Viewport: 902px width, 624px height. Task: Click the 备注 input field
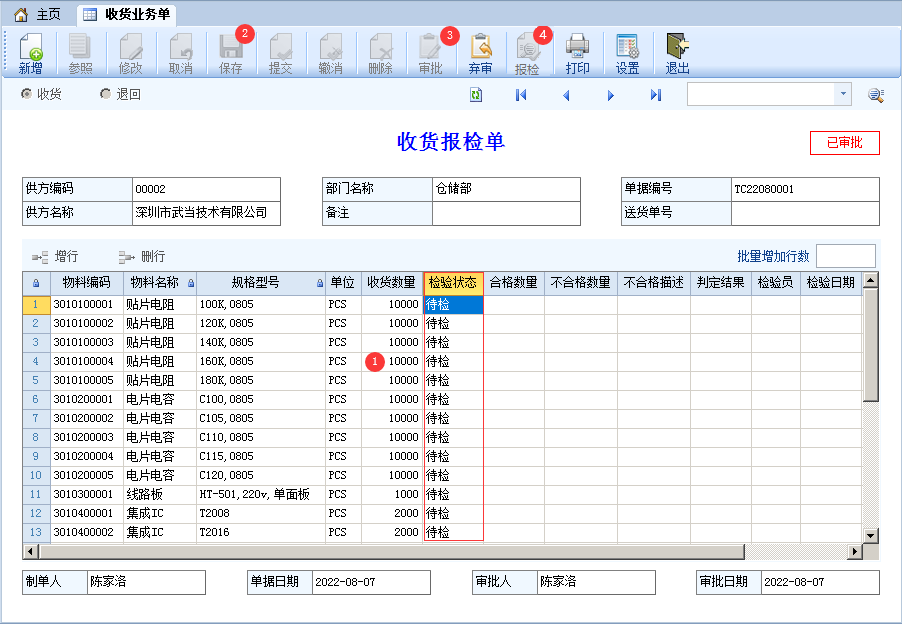point(506,213)
